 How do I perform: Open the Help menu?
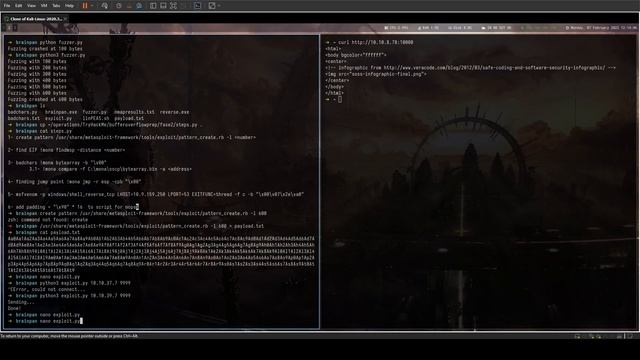(x=69, y=6)
